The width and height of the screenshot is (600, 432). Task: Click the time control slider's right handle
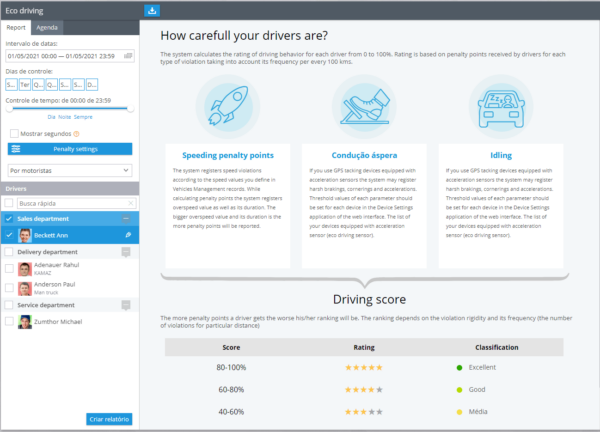coord(130,109)
